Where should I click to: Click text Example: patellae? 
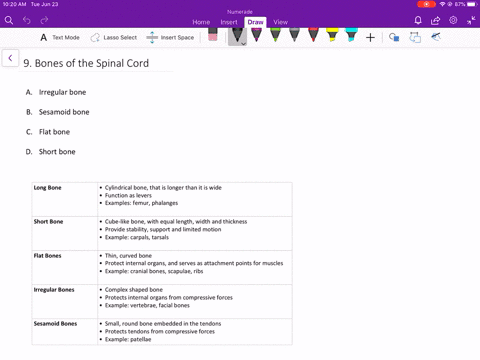[x=128, y=339]
